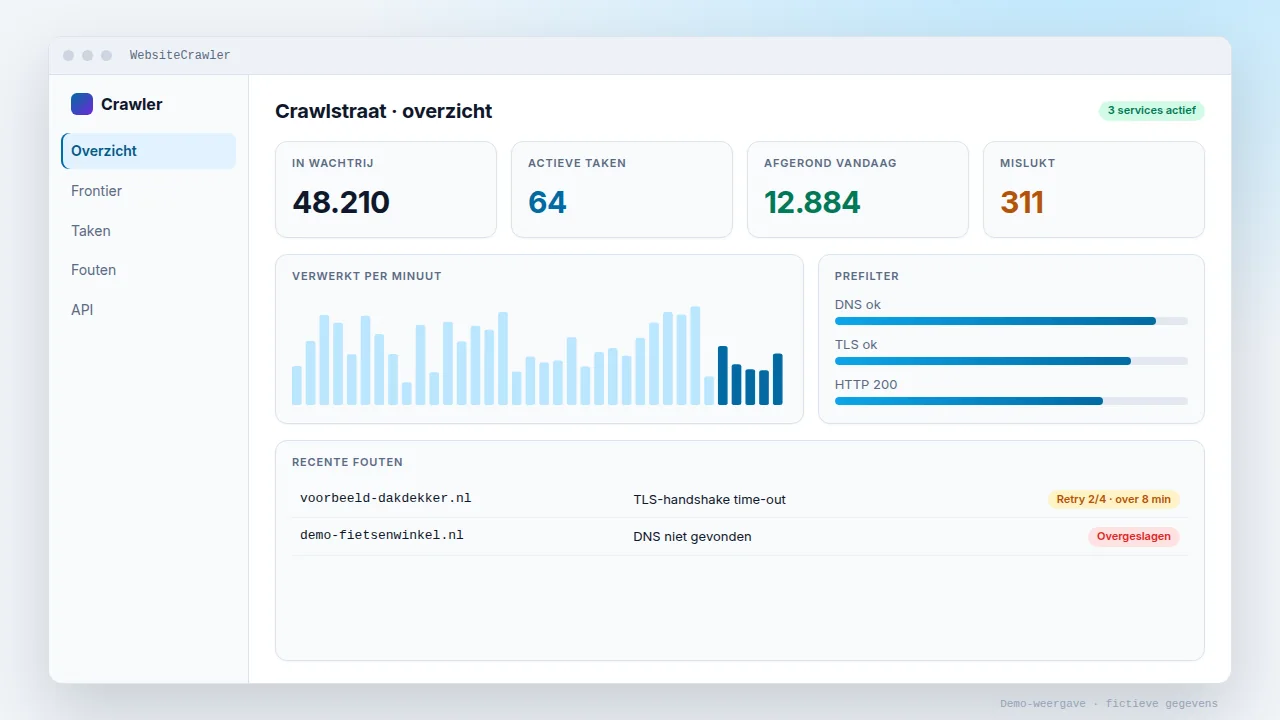Click the Verwerkt per minuut chart title
Viewport: 1280px width, 720px height.
click(x=367, y=276)
